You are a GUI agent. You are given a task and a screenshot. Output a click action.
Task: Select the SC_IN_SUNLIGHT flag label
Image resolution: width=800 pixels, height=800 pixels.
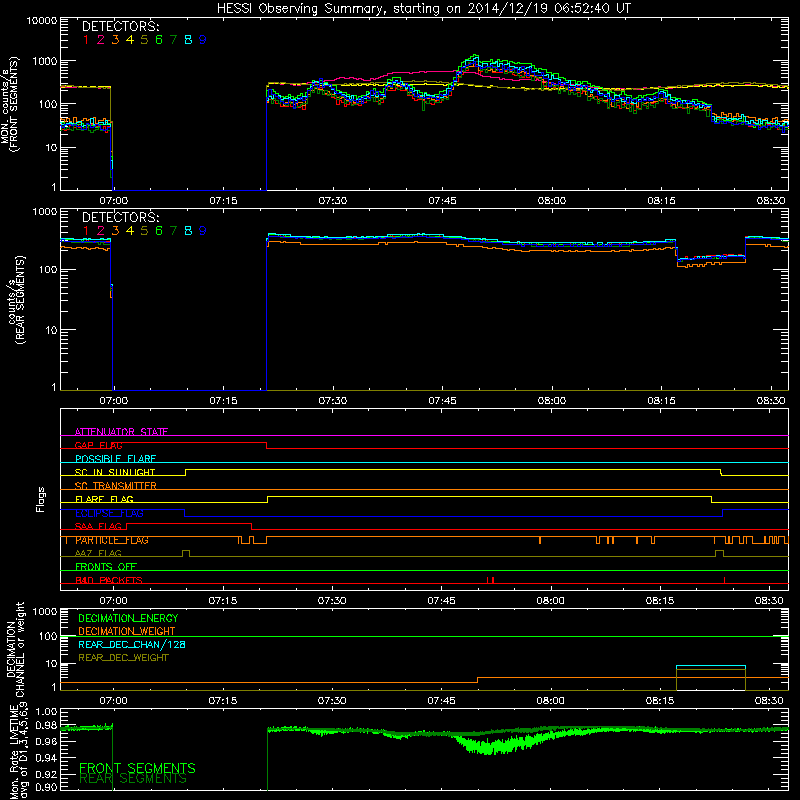click(x=115, y=472)
